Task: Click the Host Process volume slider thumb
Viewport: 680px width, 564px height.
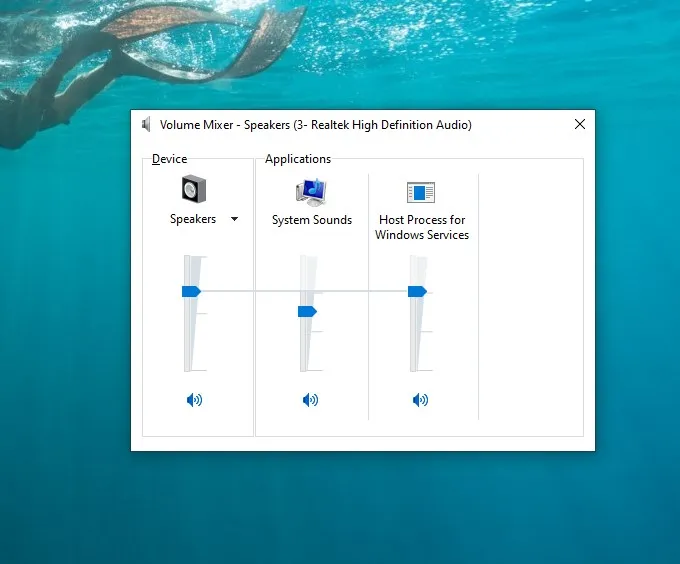Action: pos(417,291)
